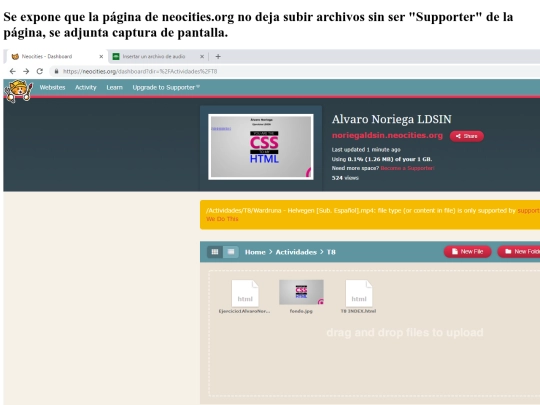The height and width of the screenshot is (405, 540).
Task: Select the T8 INDEX.html file icon
Action: pyautogui.click(x=359, y=293)
